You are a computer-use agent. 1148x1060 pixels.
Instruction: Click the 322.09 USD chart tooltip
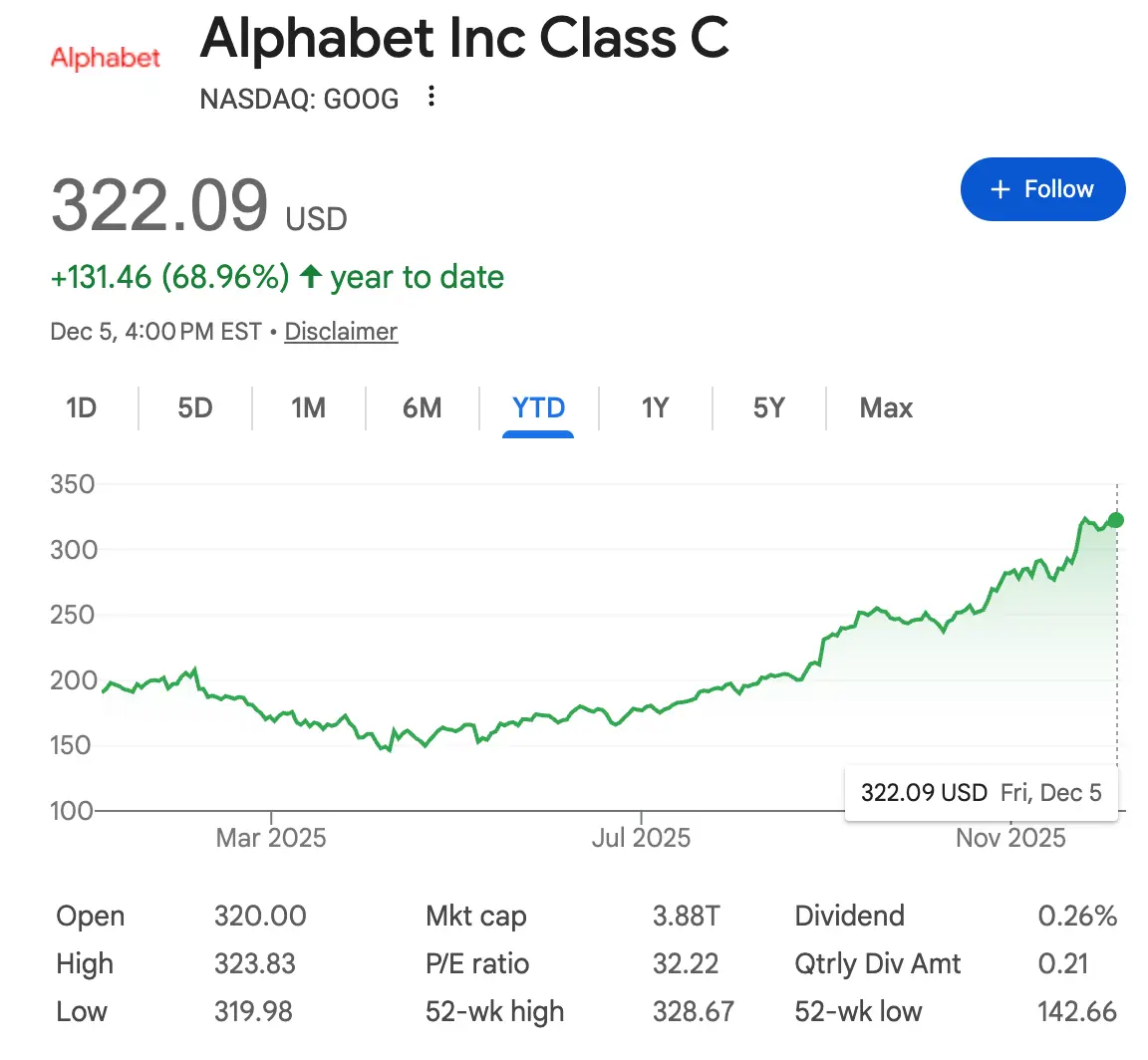point(981,793)
